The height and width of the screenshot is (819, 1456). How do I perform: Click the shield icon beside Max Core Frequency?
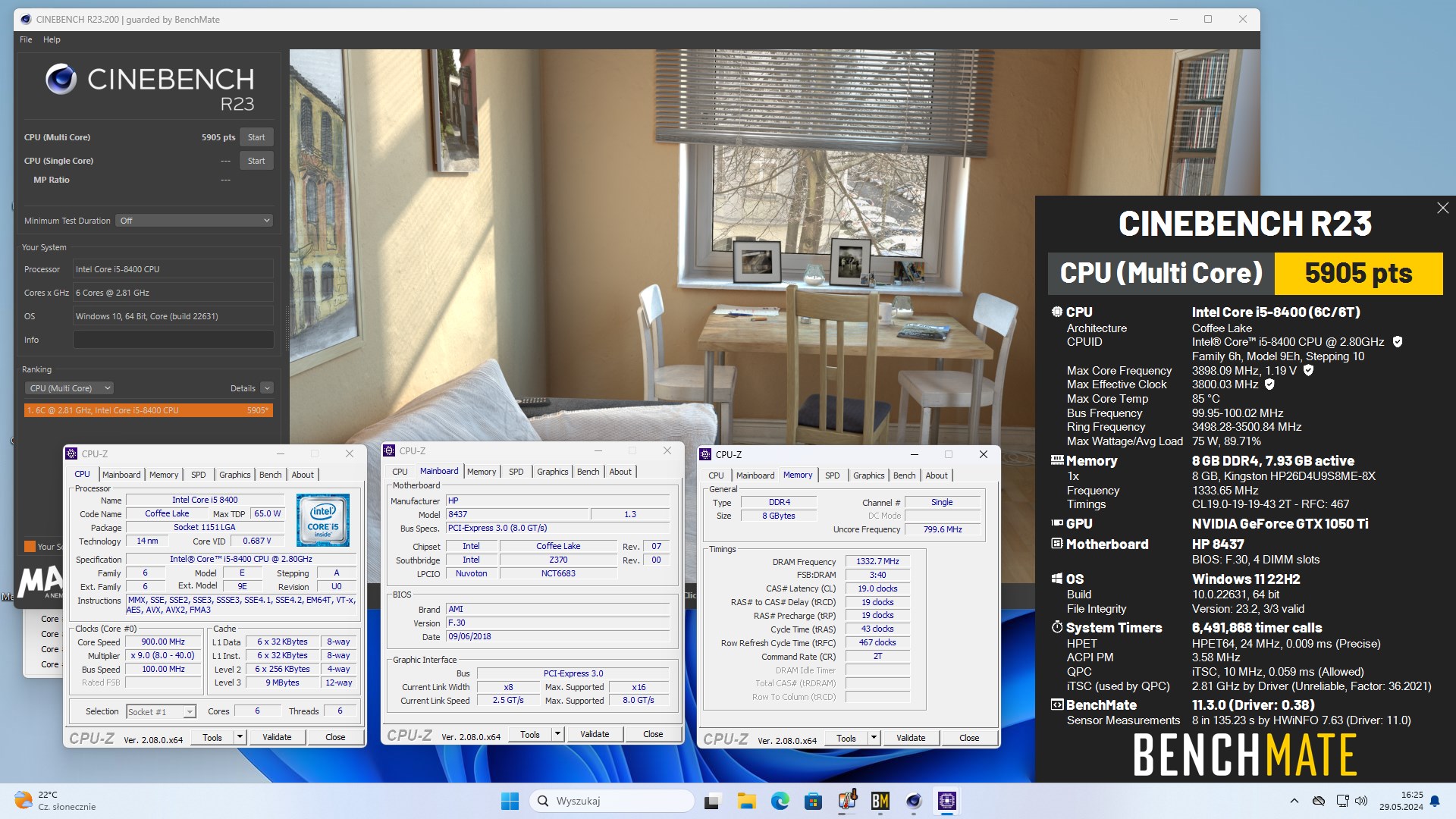1308,371
